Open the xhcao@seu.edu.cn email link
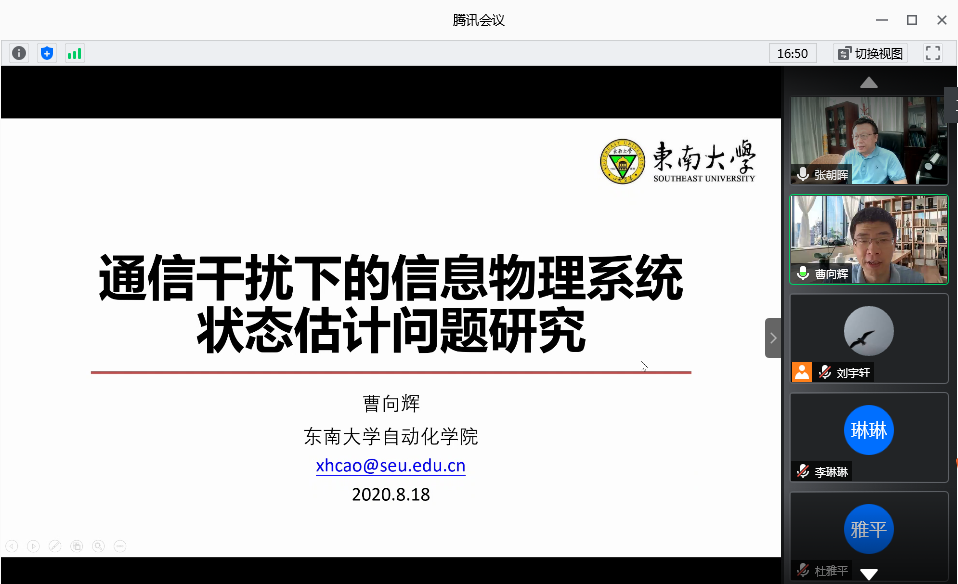This screenshot has height=584, width=958. (390, 466)
